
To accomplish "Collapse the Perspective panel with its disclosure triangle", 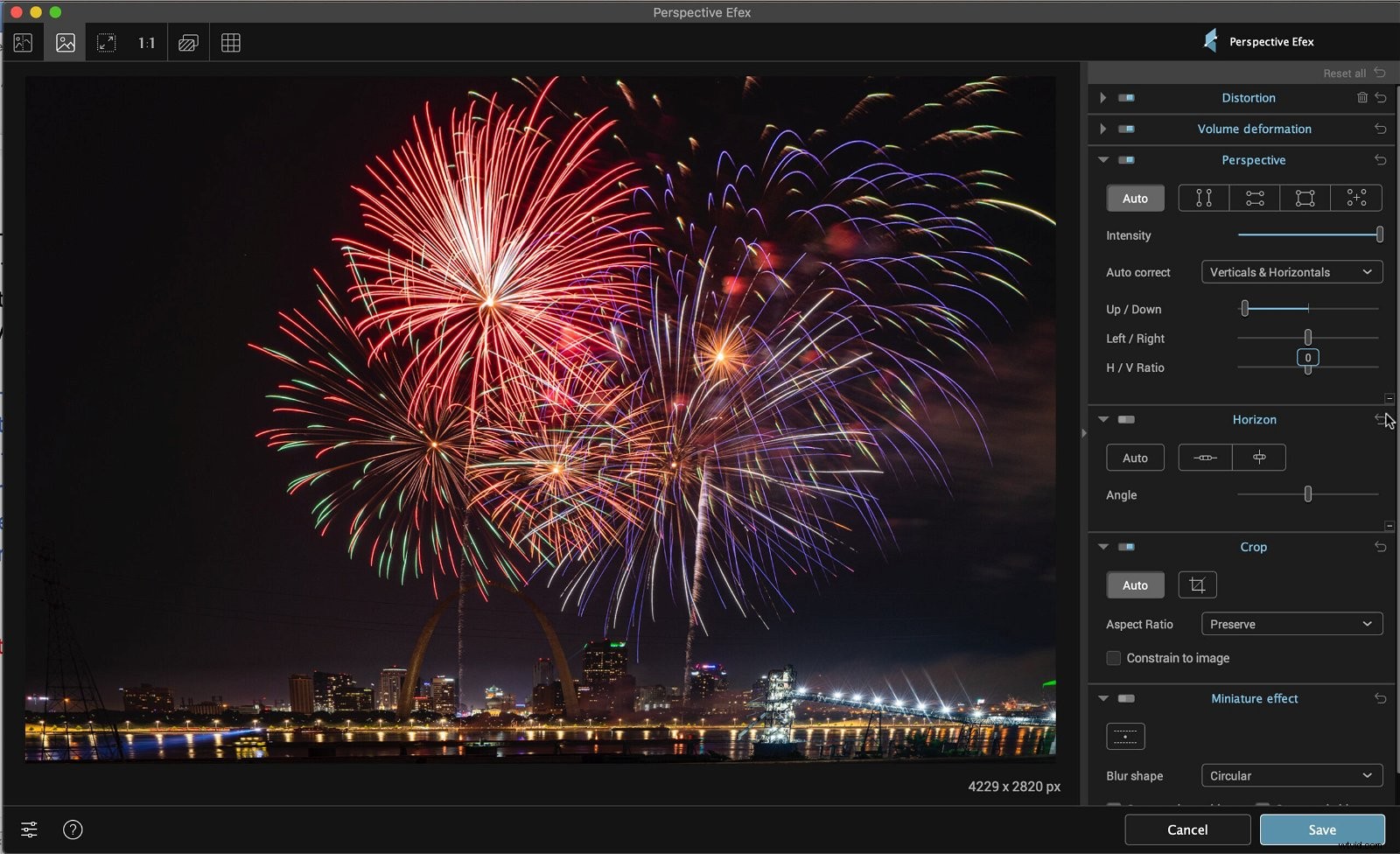I will coord(1102,160).
